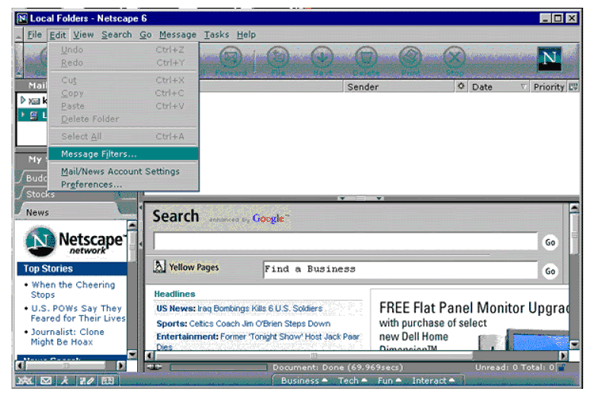Screen dimensions: 600x405
Task: Open the File menu
Action: 34,35
